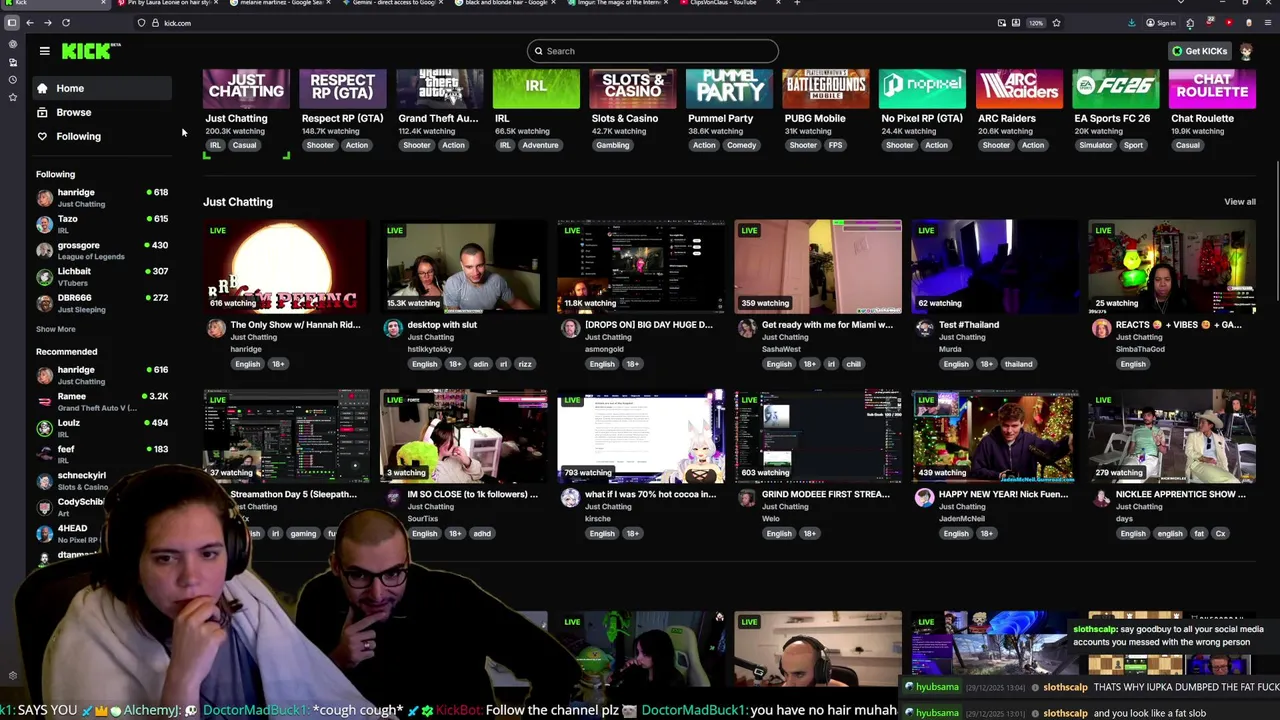1280x720 pixels.
Task: Open the hamburger sidebar menu
Action: coord(44,51)
